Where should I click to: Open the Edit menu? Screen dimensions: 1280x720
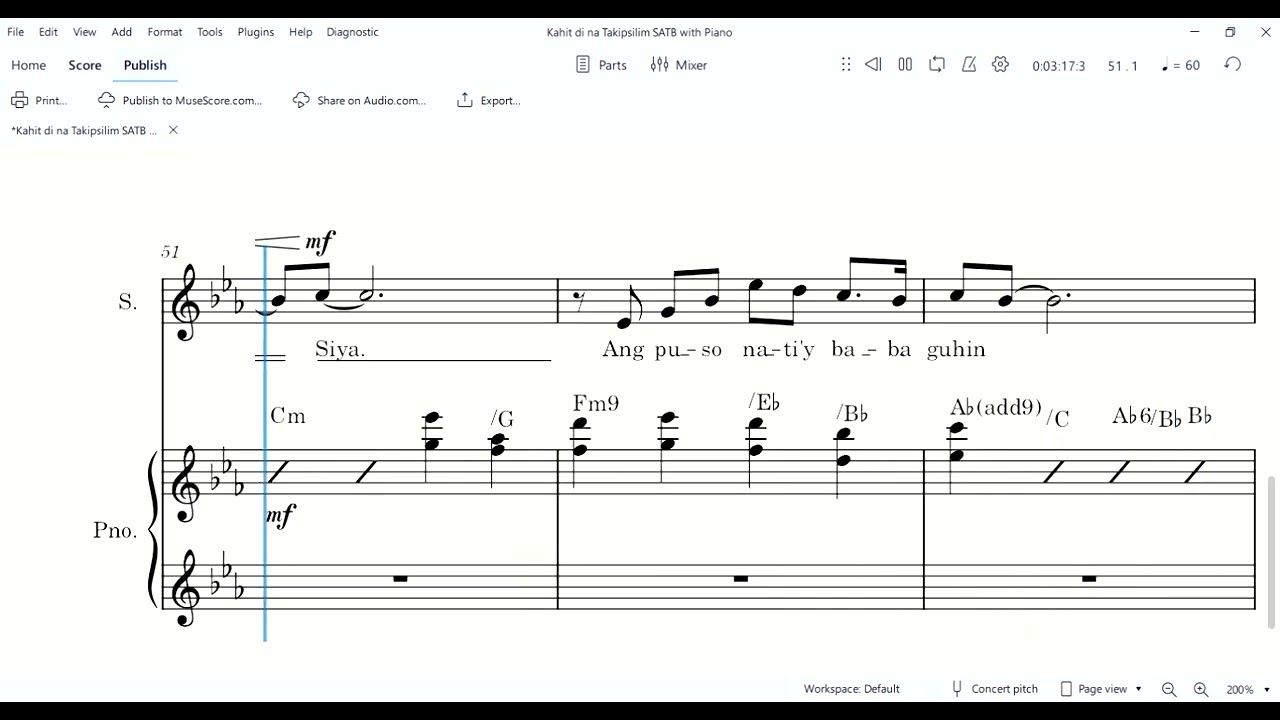48,32
